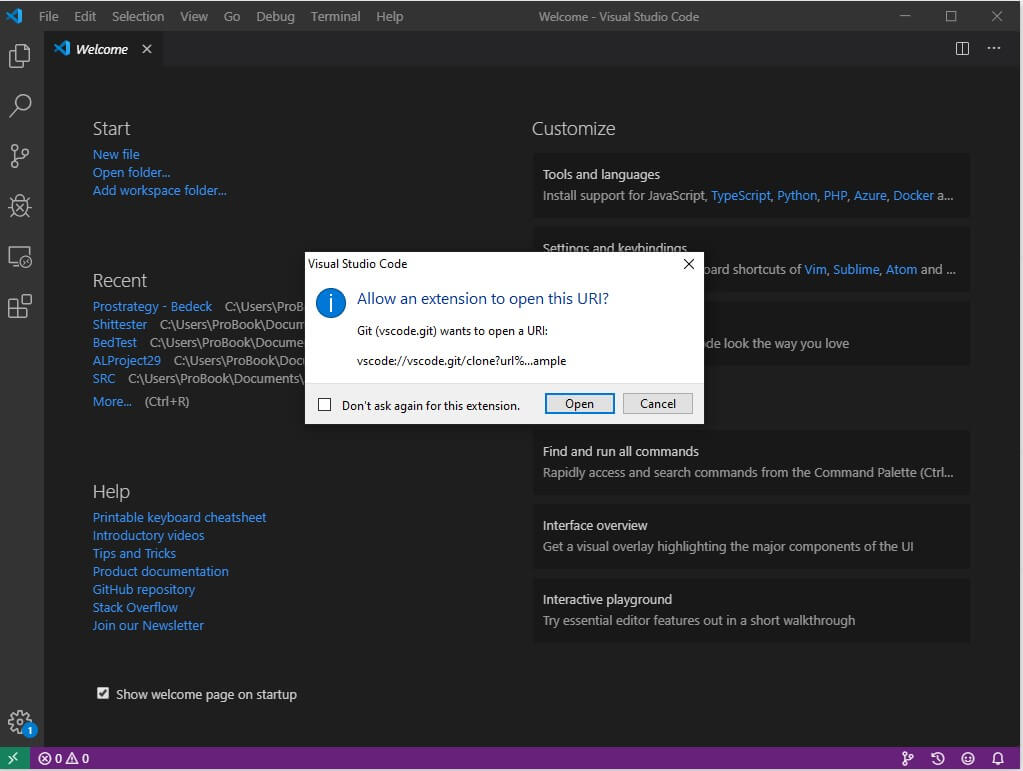Click the vscode.git clone URI text
1023x771 pixels.
(x=461, y=361)
